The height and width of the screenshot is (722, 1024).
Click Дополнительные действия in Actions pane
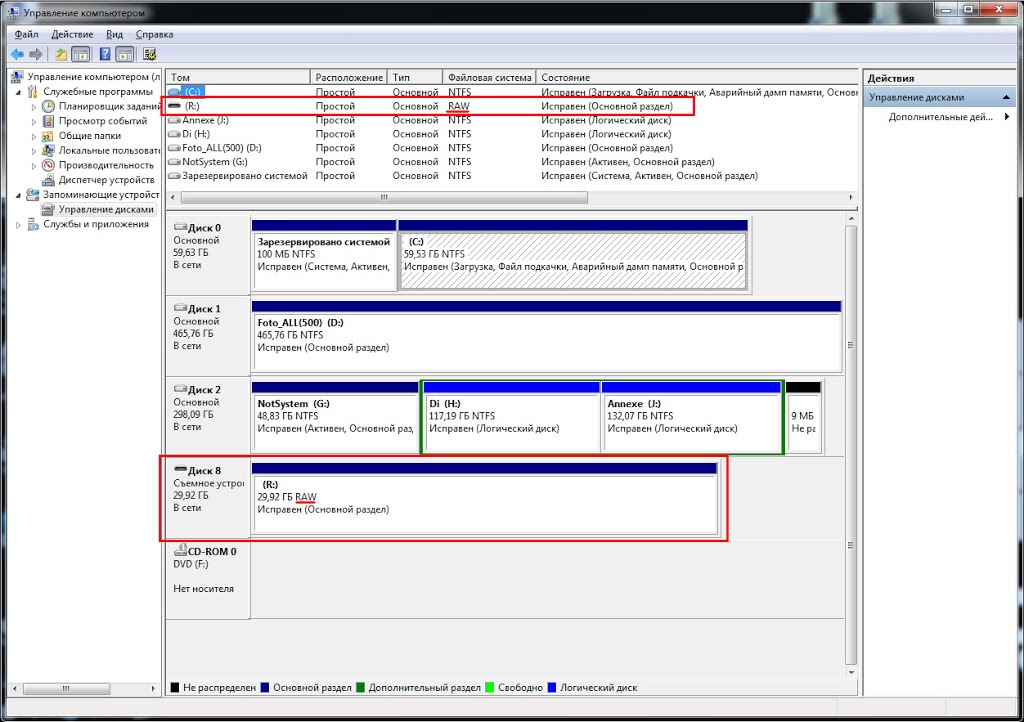[940, 117]
